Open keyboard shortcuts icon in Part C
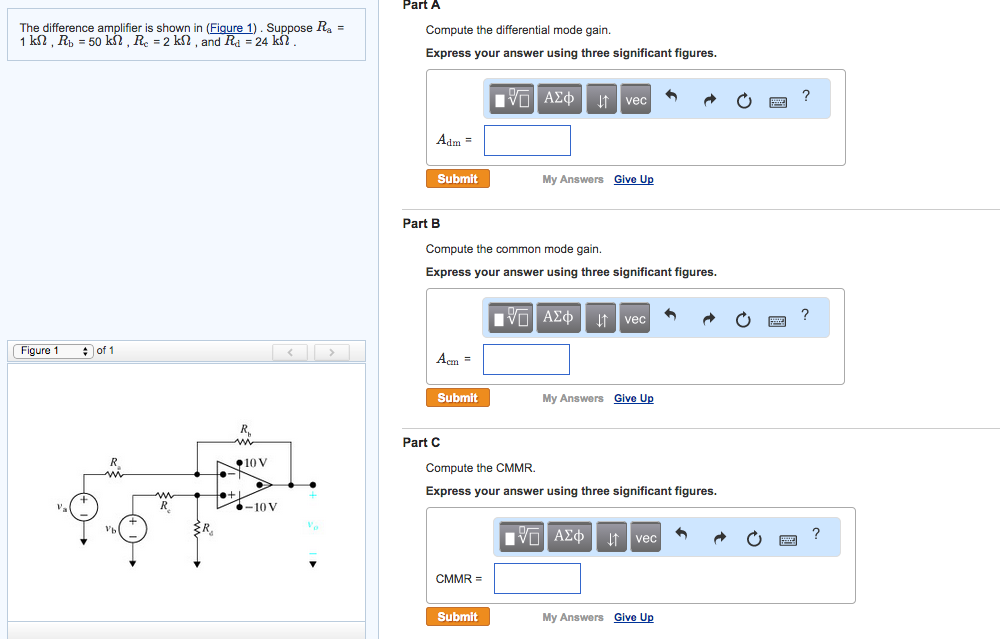 click(x=788, y=540)
